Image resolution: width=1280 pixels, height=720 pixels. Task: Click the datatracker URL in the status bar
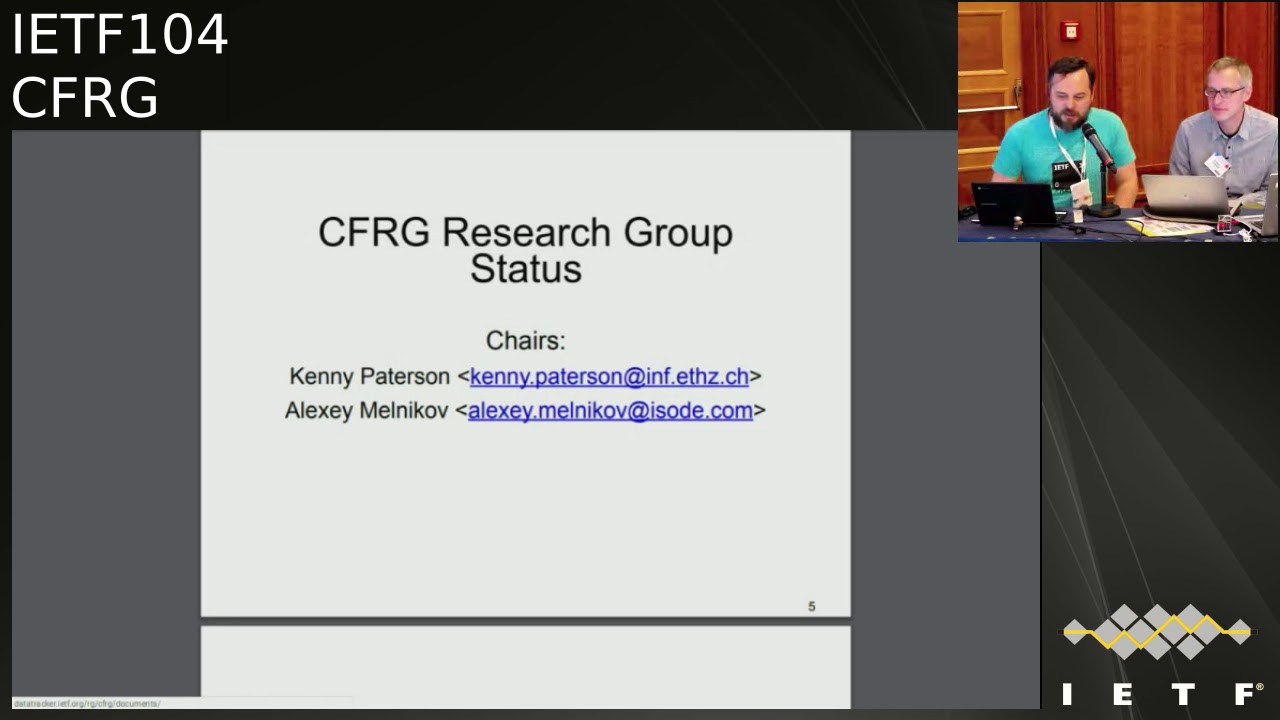click(x=87, y=704)
